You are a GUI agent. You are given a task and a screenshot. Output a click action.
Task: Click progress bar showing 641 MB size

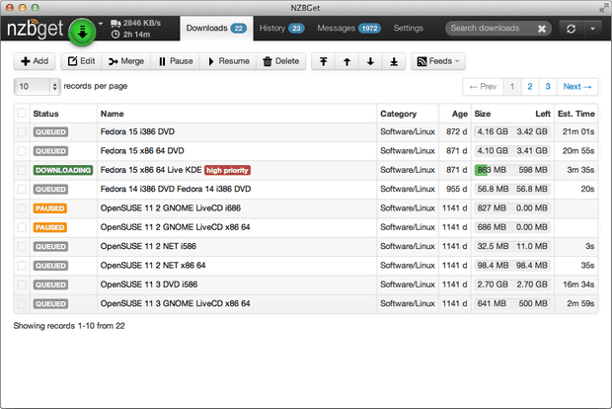coord(512,304)
